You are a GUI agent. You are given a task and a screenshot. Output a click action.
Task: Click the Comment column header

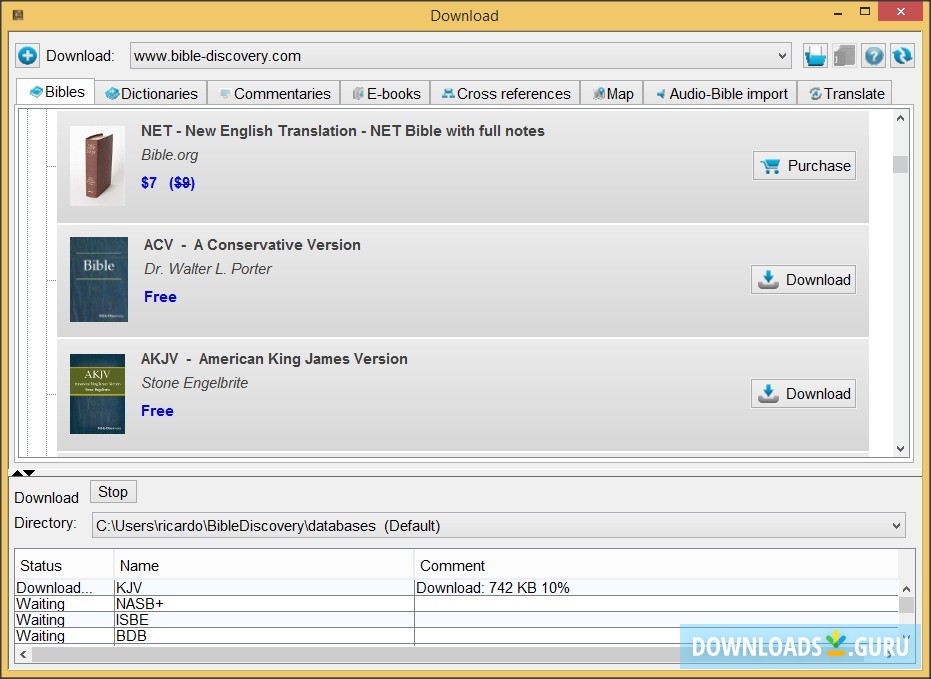656,566
